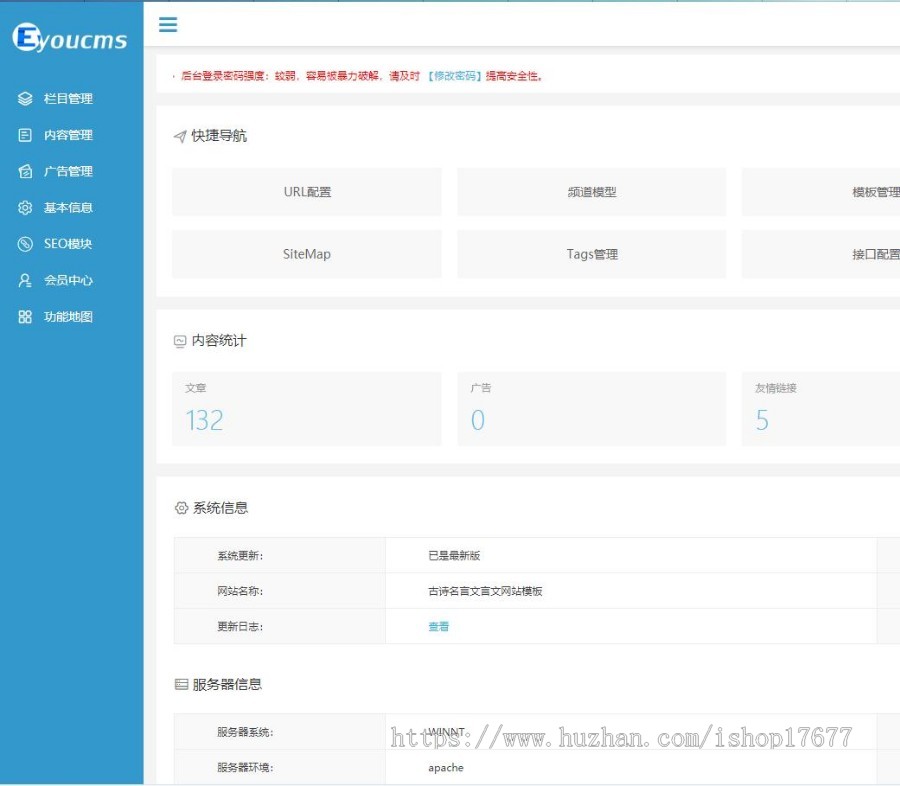Click the 栏目管理 layers icon
This screenshot has height=786, width=900.
25,99
